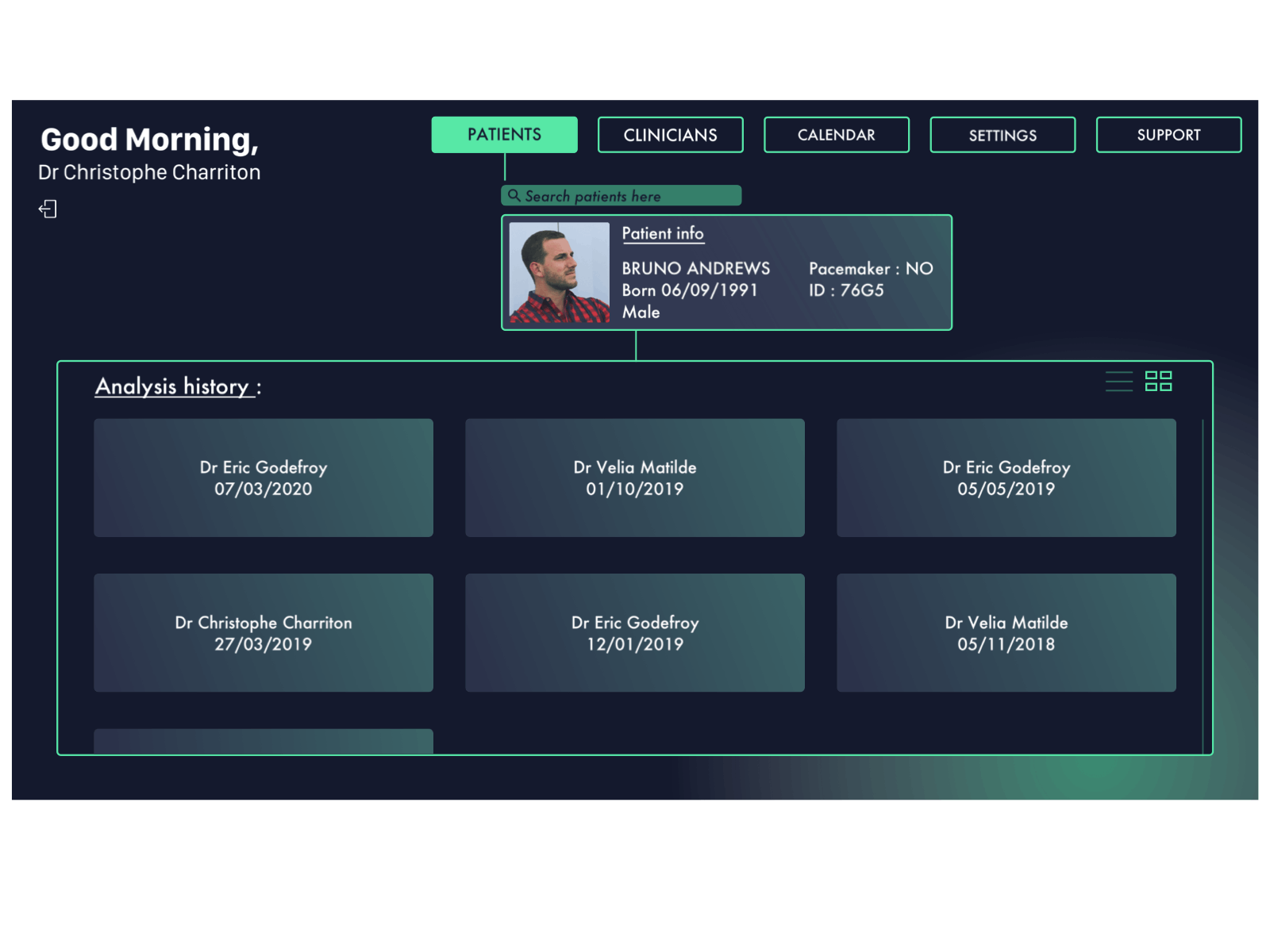Open the CALENDAR section
This screenshot has height=952, width=1270.
click(x=836, y=134)
